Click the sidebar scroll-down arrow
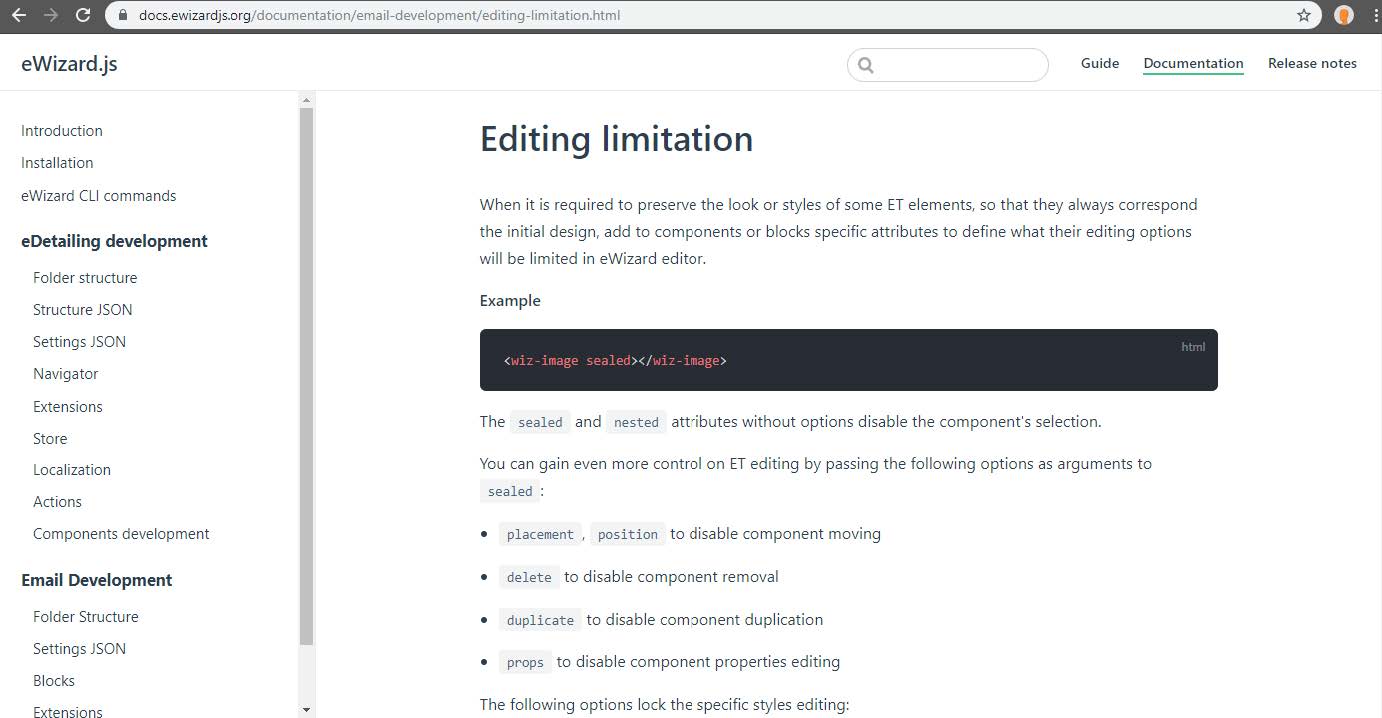Viewport: 1382px width, 718px height. tap(306, 709)
